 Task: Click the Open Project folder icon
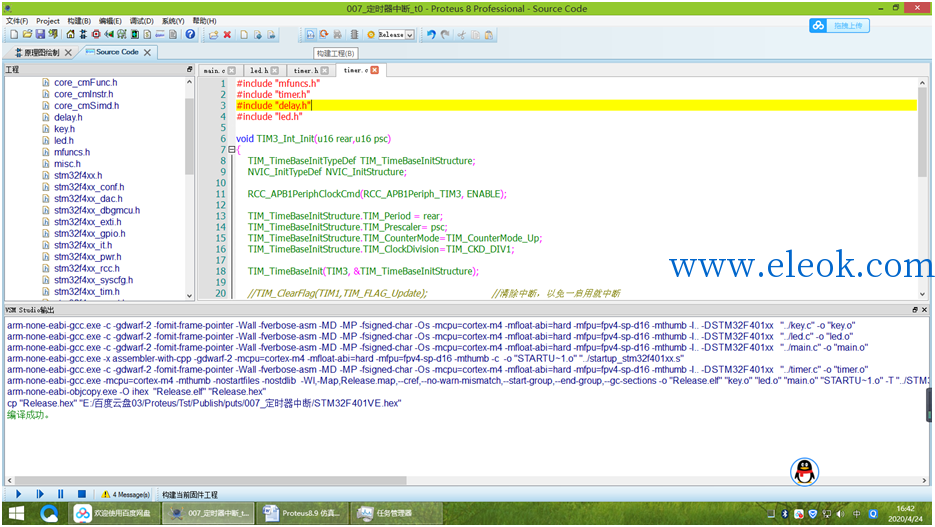click(27, 35)
